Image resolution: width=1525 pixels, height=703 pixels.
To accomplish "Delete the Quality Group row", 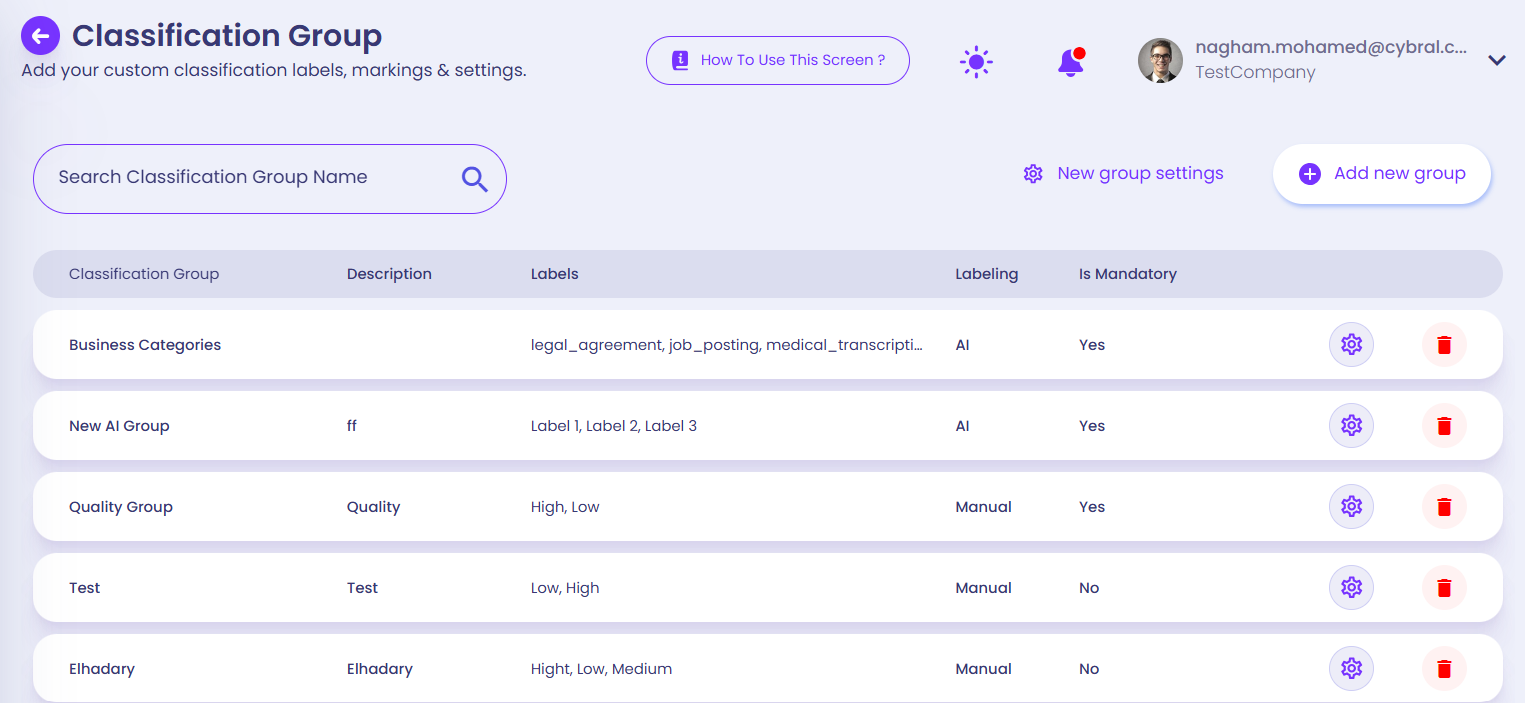I will click(x=1444, y=507).
